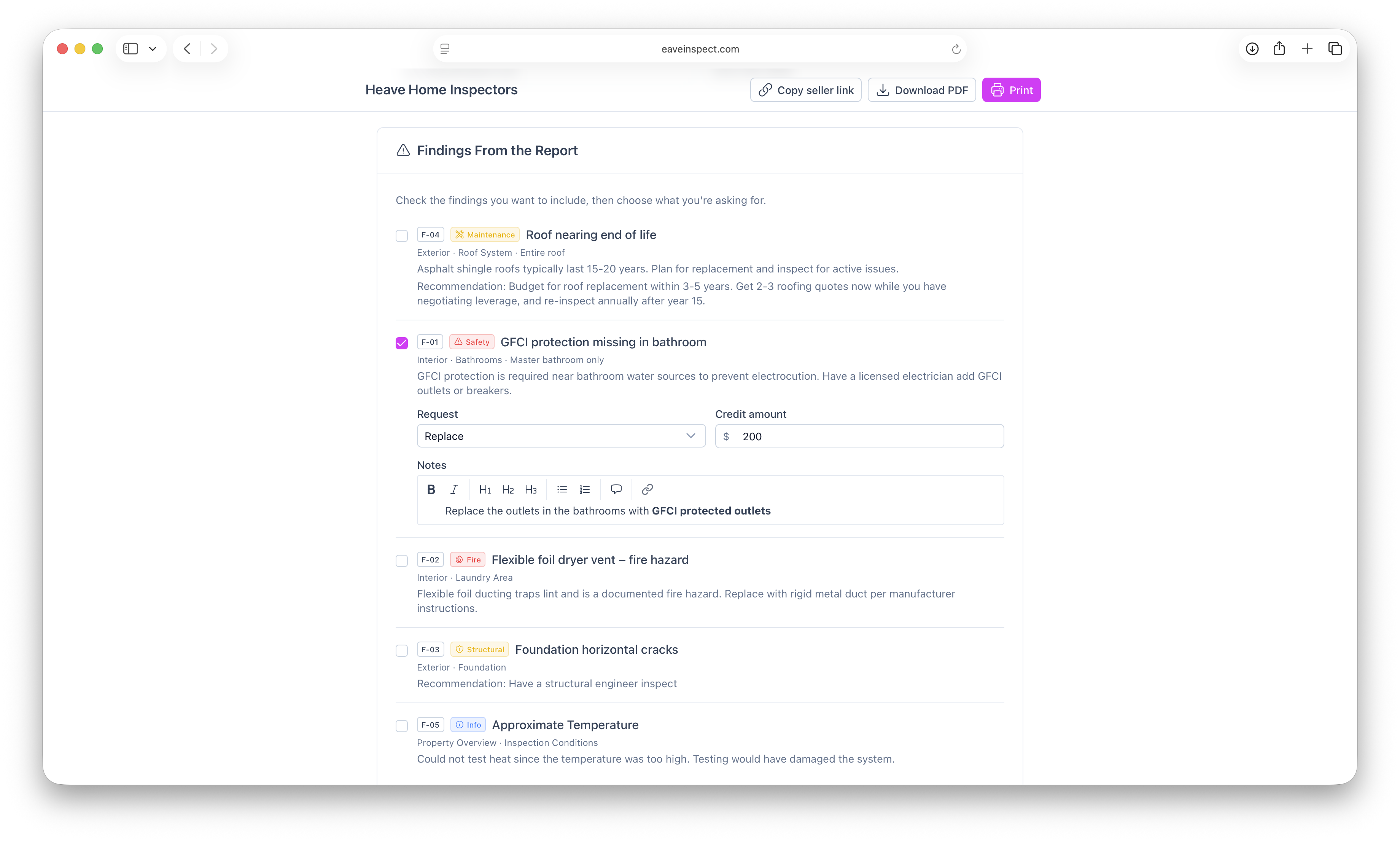Screen dimensions: 1400x841
Task: Insert a numbered list in Notes
Action: [585, 489]
